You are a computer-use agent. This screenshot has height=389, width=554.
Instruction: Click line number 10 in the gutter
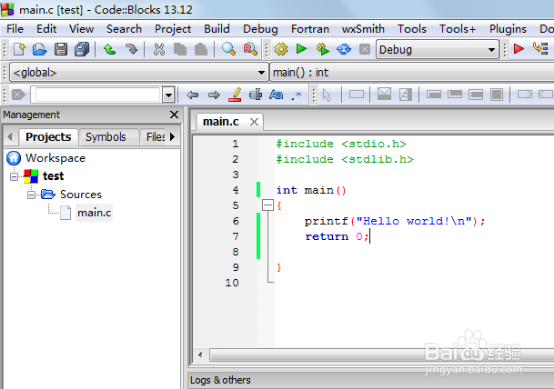pos(232,283)
